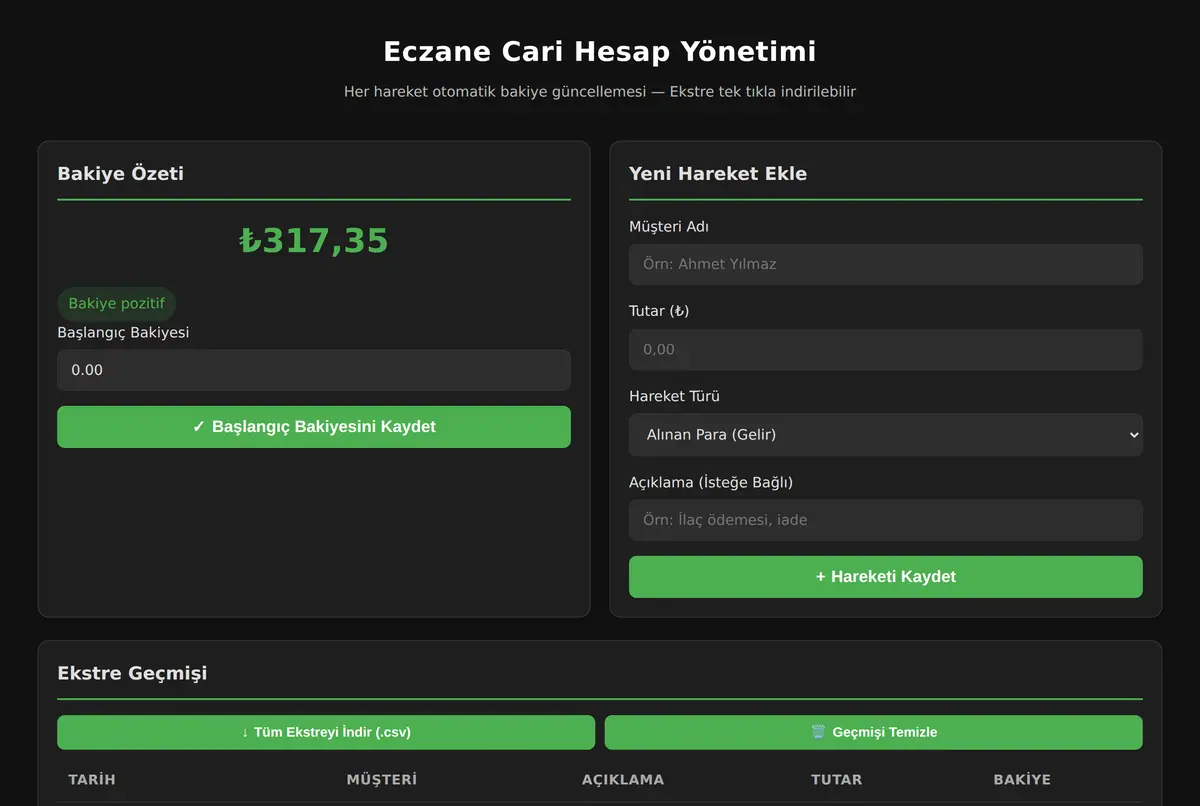Click the Açıklama optional description field
1200x806 pixels.
[x=885, y=520]
